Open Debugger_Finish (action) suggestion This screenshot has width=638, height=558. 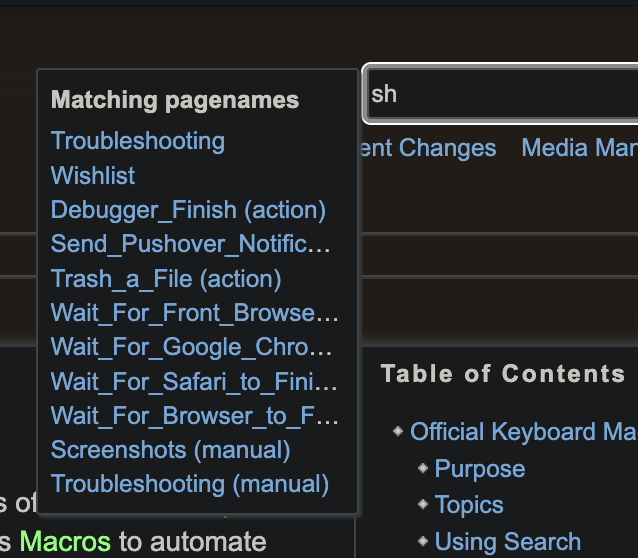pos(188,210)
